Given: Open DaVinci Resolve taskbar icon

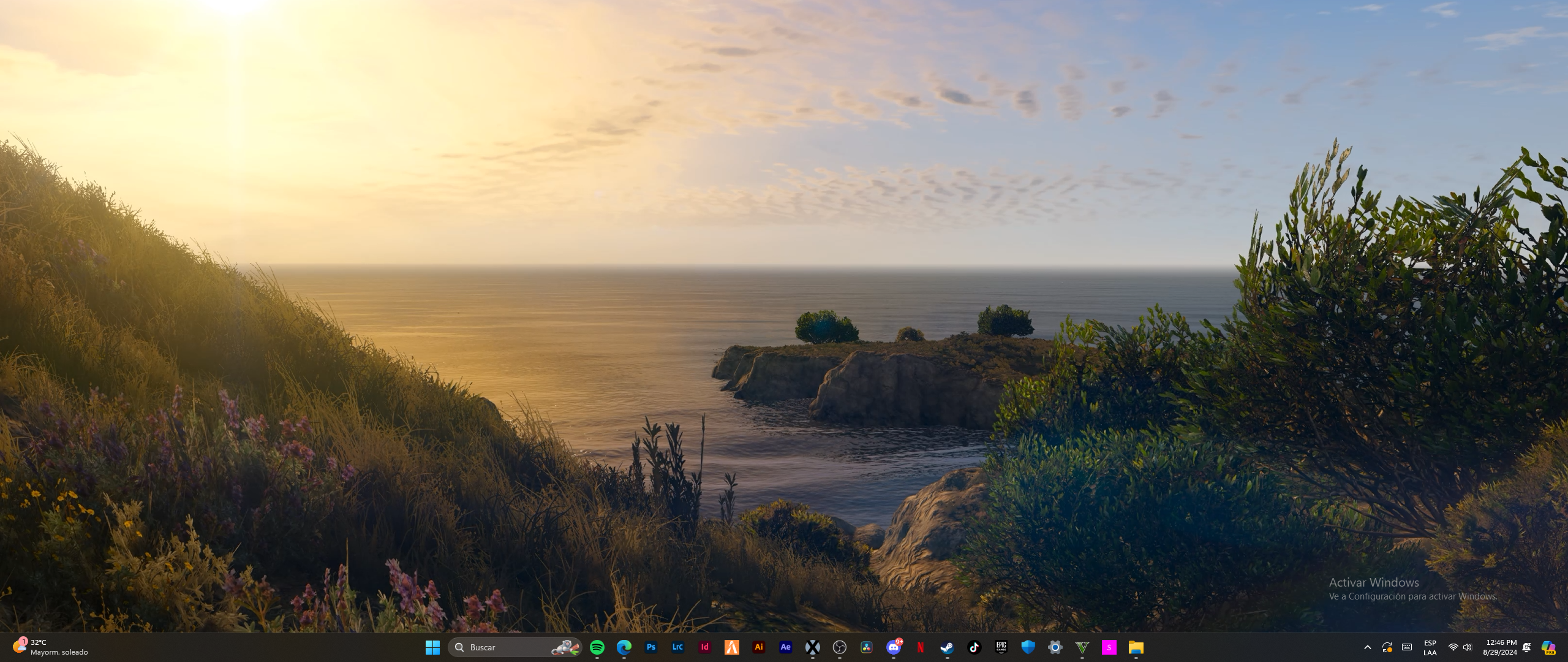Looking at the screenshot, I should pyautogui.click(x=867, y=647).
